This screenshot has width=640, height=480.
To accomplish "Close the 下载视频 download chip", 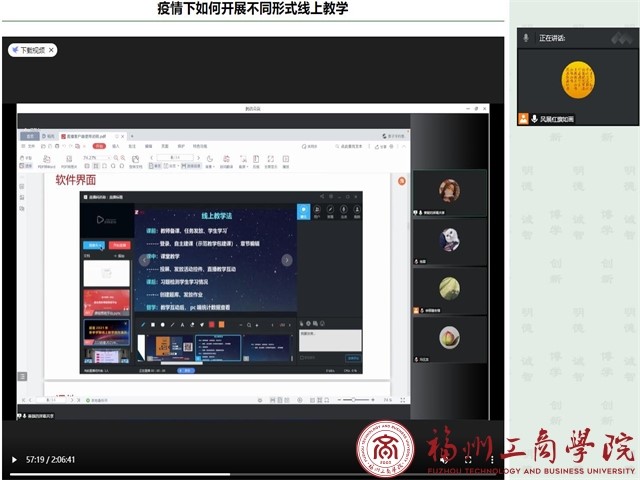I will coord(52,50).
